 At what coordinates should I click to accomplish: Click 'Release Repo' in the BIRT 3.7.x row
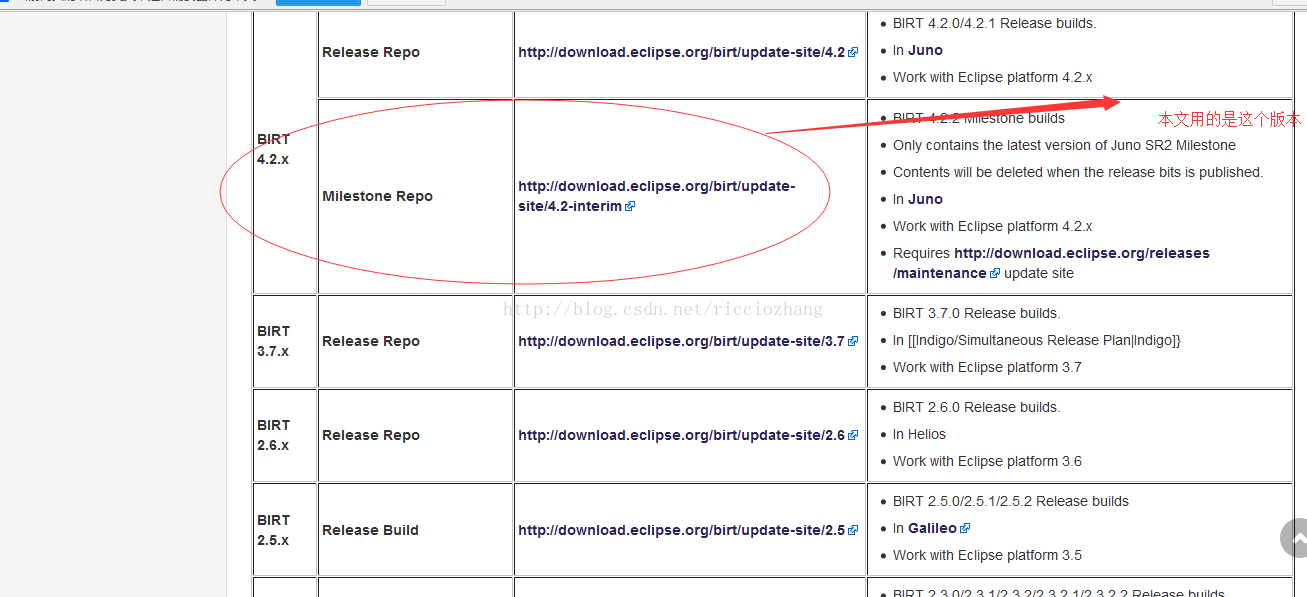pos(371,341)
